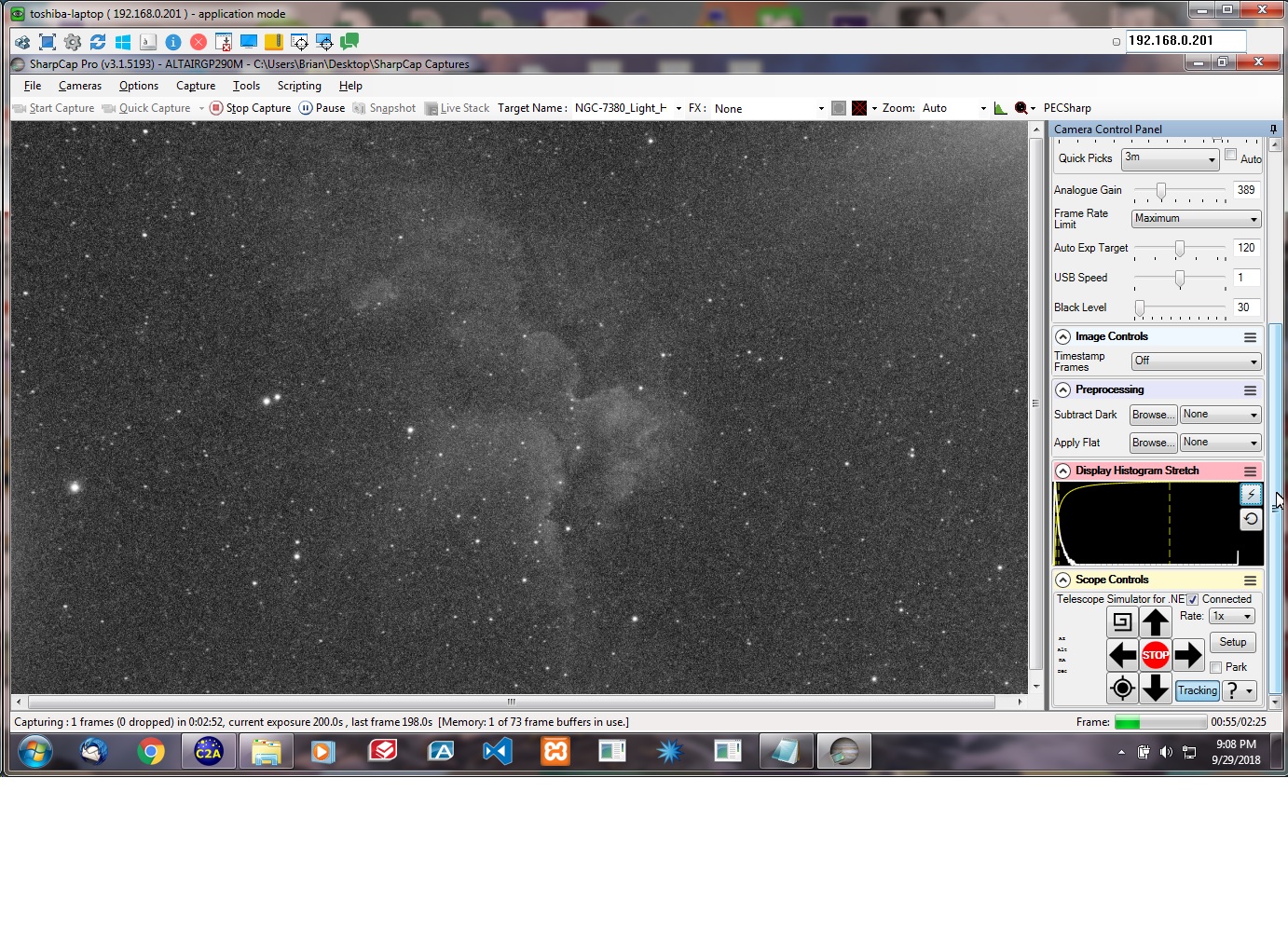Screen dimensions: 1288x928
Task: Open the Apply Flat None dropdown
Action: click(x=1220, y=443)
